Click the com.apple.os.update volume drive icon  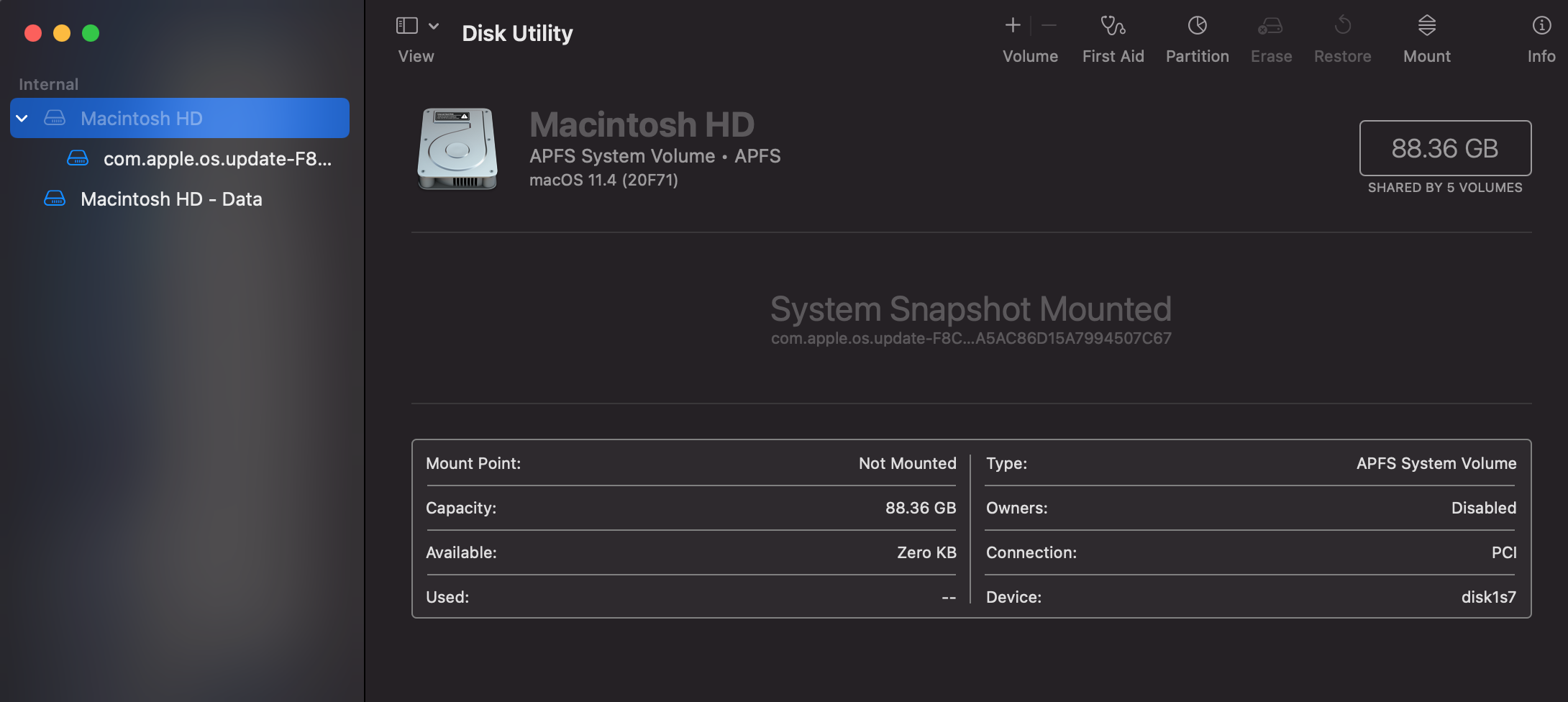[x=78, y=158]
